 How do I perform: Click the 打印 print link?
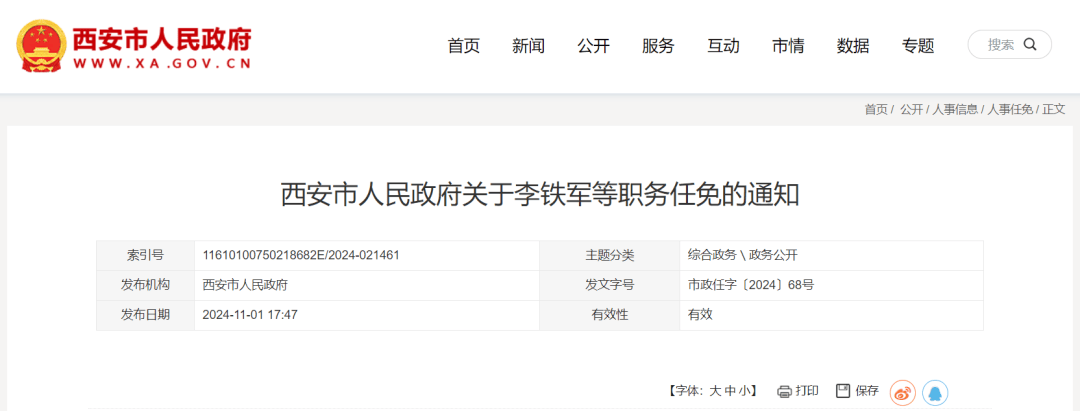(x=807, y=391)
